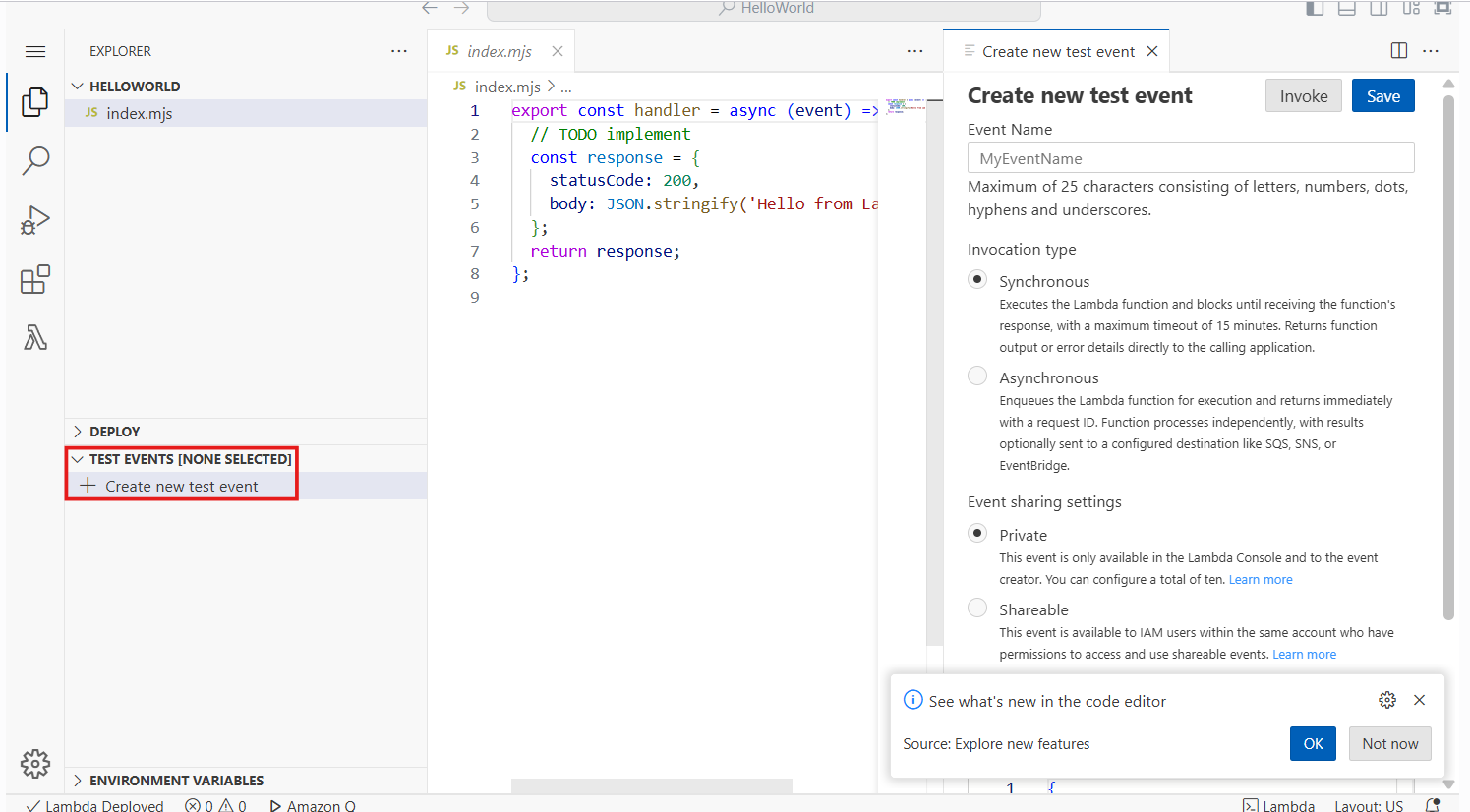Select the Asynchronous invocation type

point(977,377)
